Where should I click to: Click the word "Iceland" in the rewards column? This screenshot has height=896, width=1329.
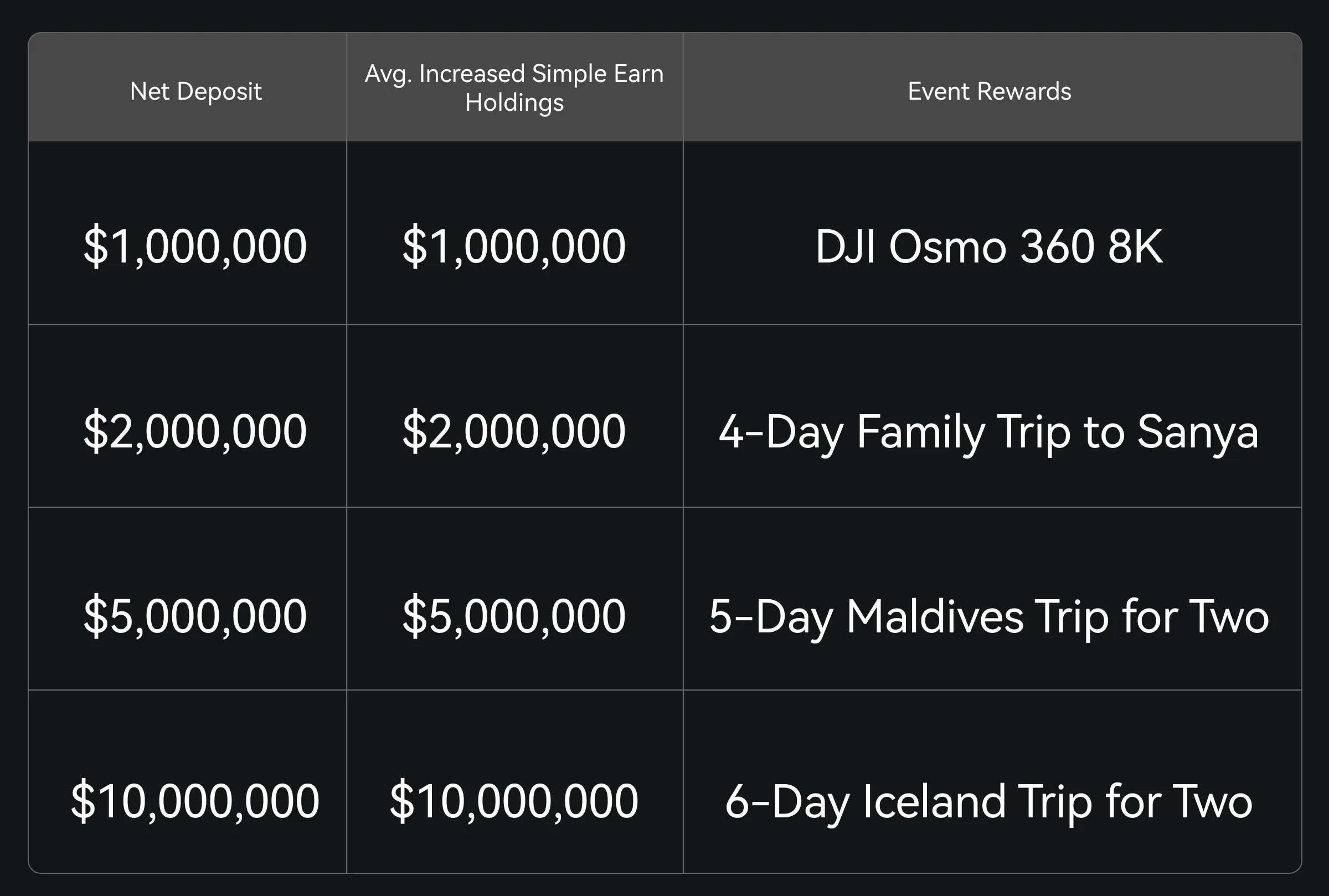934,802
